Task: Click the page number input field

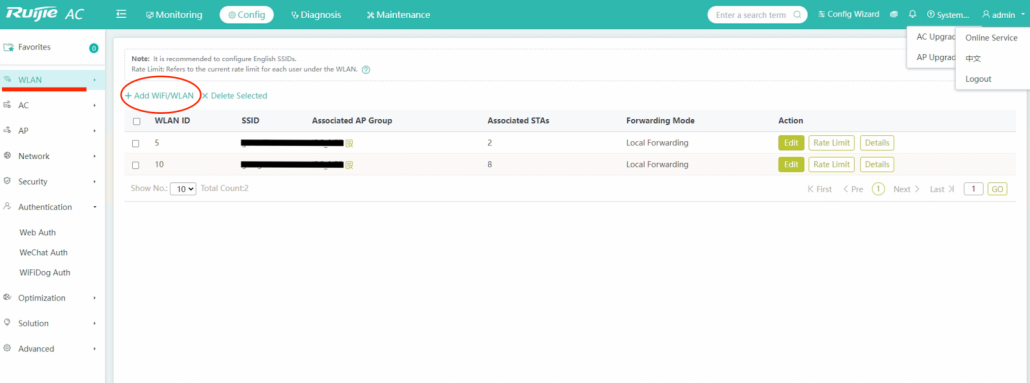Action: [974, 189]
